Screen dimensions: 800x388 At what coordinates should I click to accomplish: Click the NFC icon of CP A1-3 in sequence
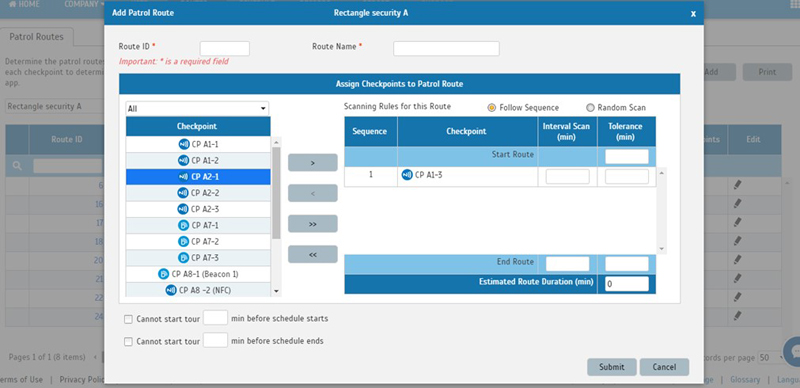(407, 175)
